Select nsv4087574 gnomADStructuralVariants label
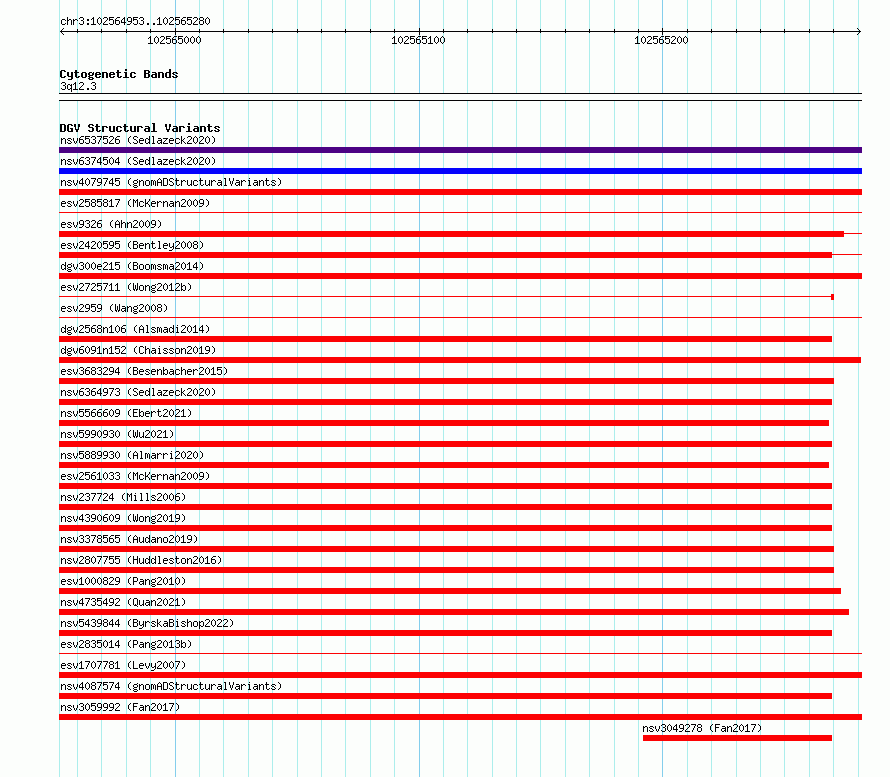Image resolution: width=890 pixels, height=777 pixels. pos(171,686)
